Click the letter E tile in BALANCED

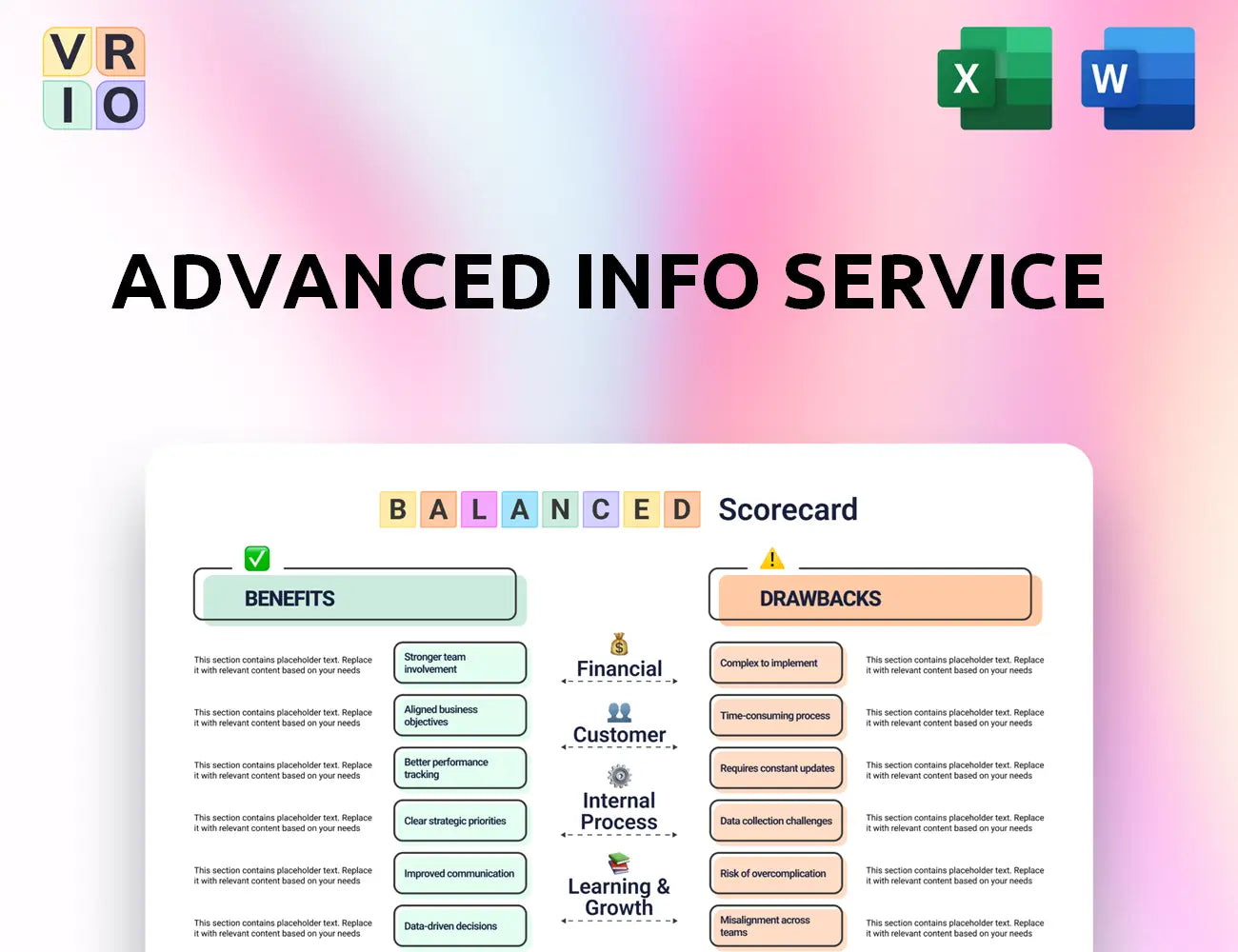(642, 509)
